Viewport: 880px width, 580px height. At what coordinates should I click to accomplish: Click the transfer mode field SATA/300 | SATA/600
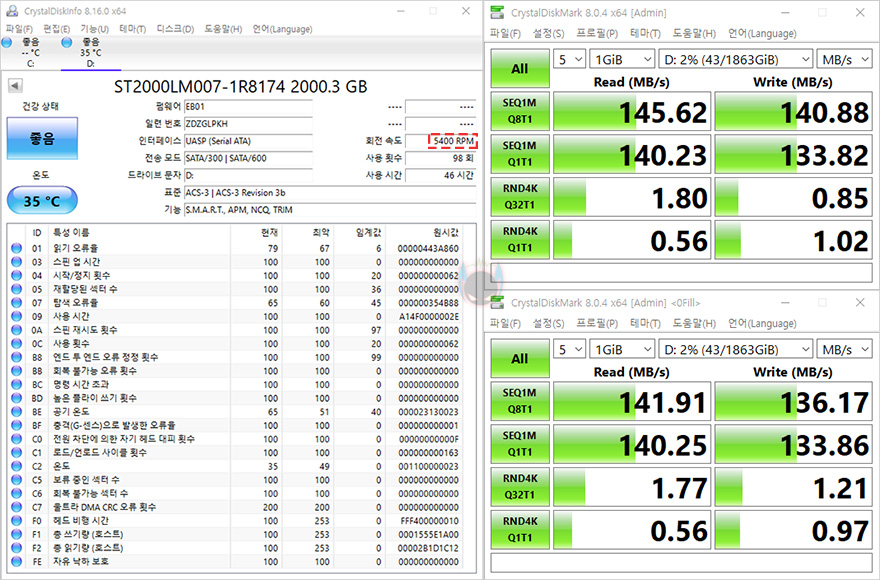[x=248, y=158]
